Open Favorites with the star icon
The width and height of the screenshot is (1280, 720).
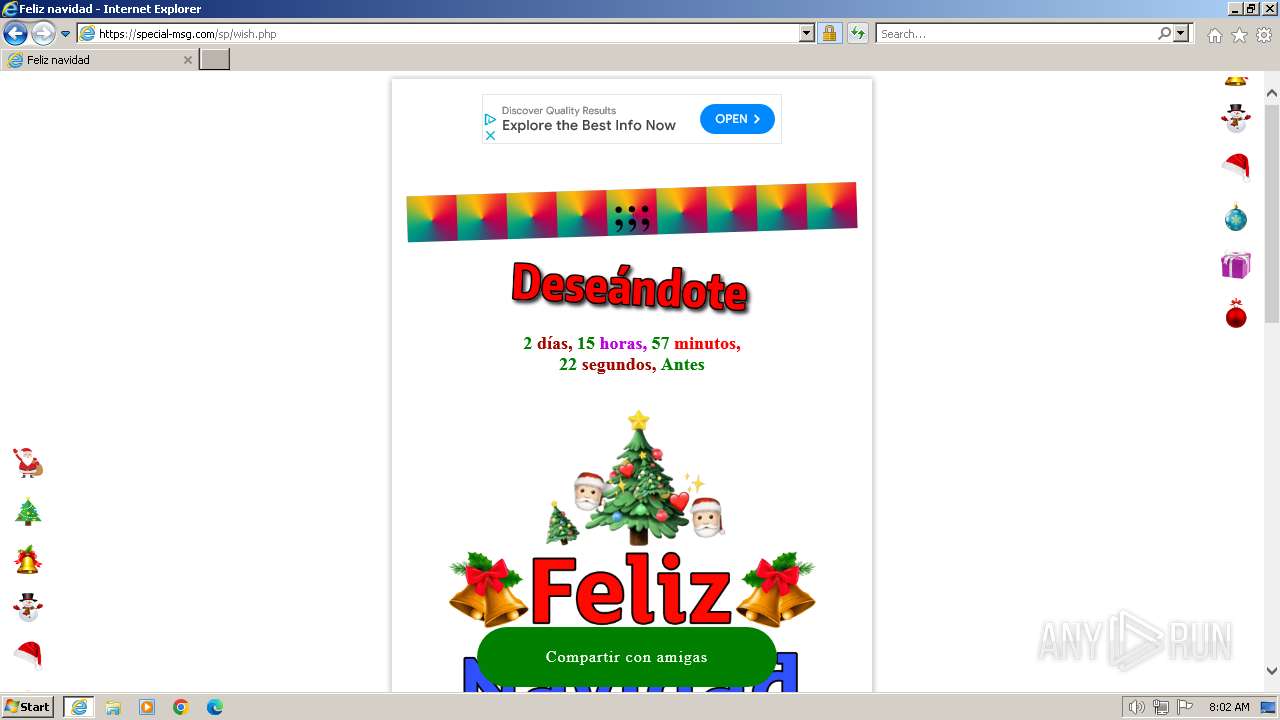tap(1239, 35)
